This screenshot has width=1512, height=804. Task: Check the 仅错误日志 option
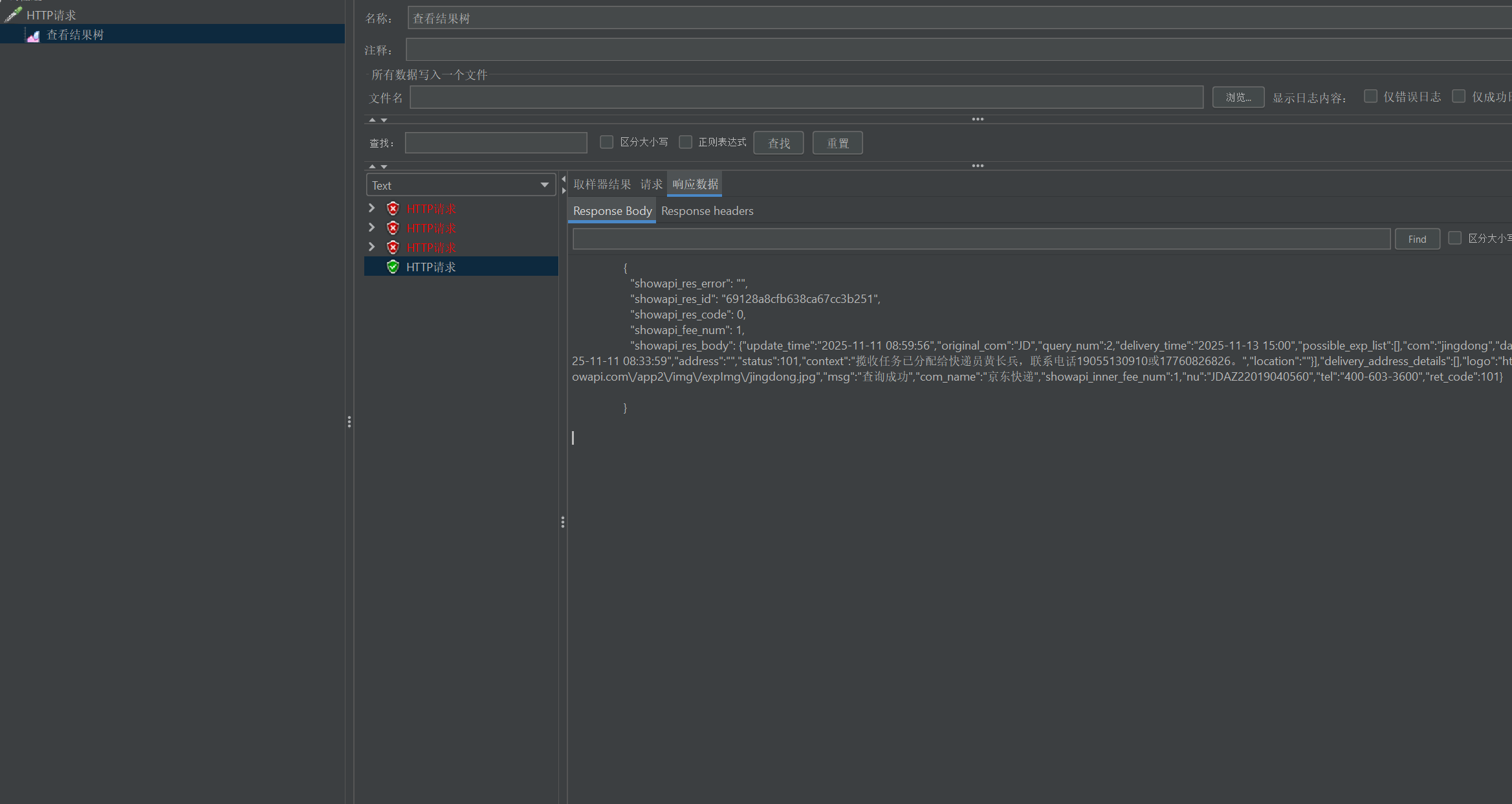tap(1370, 96)
